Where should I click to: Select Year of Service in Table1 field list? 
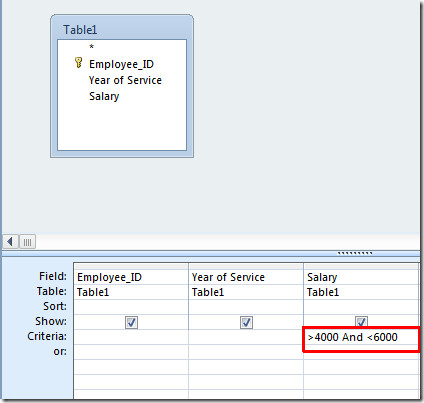[125, 80]
